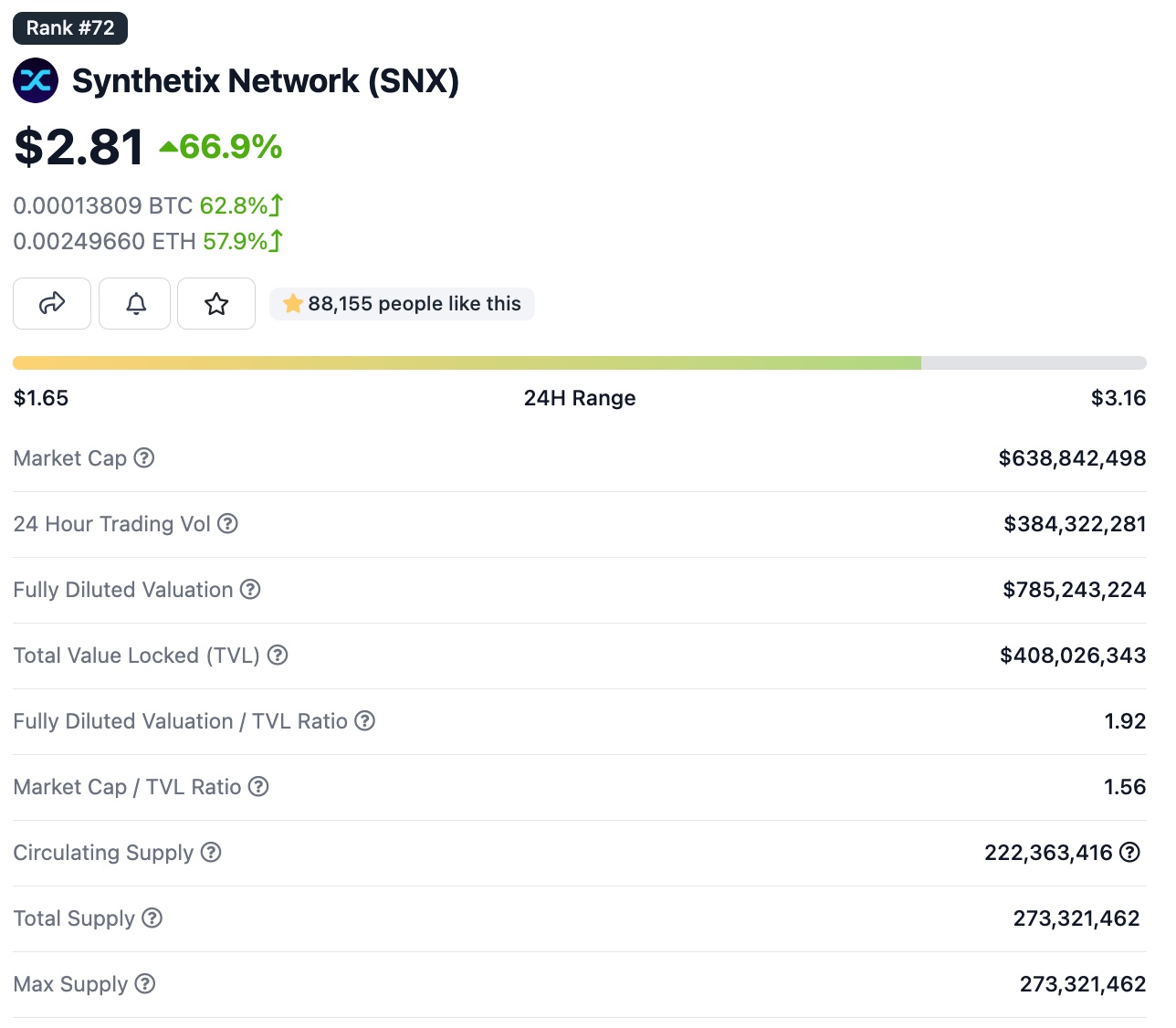Open help for Market Cap / TVL Ratio
Screen dimensions: 1176x1028
259,786
